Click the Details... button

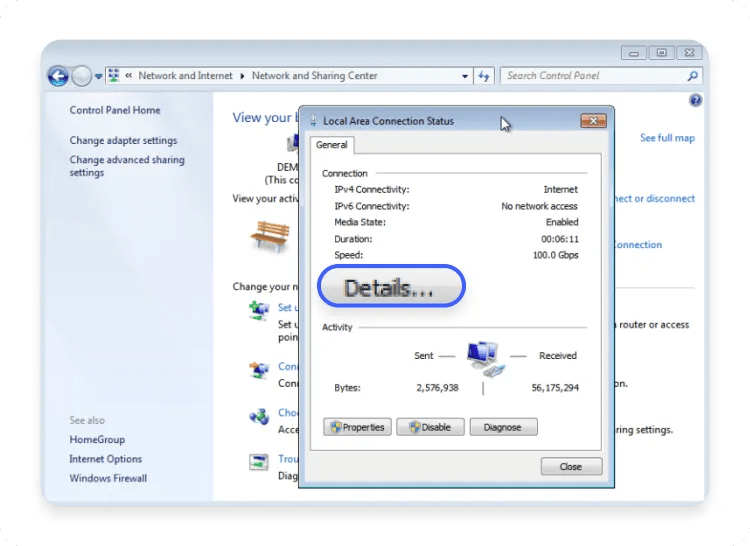click(x=391, y=286)
